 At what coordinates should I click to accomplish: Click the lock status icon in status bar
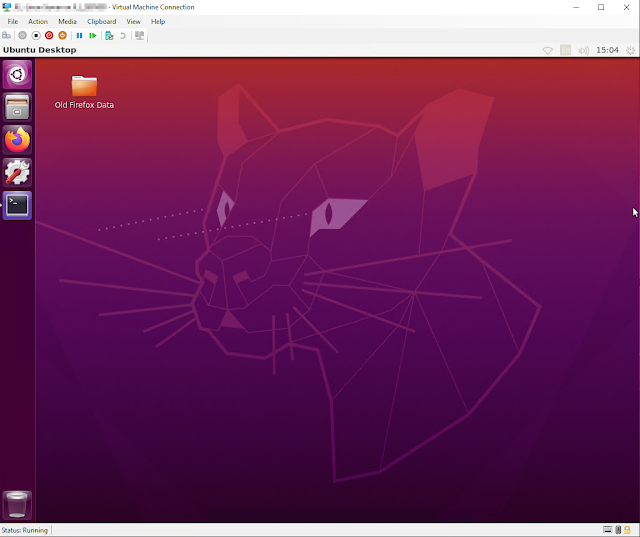tap(627, 530)
